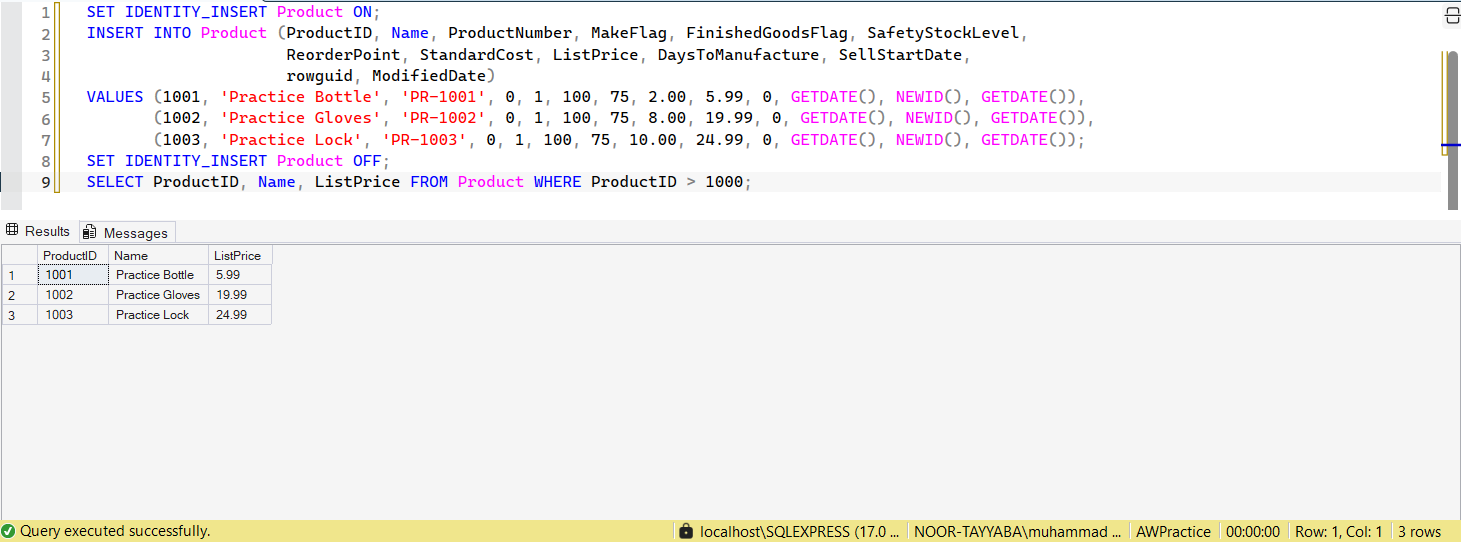Screen dimensions: 1461x542
Task: Select cell with ProductID 1001
Action: (x=73, y=275)
